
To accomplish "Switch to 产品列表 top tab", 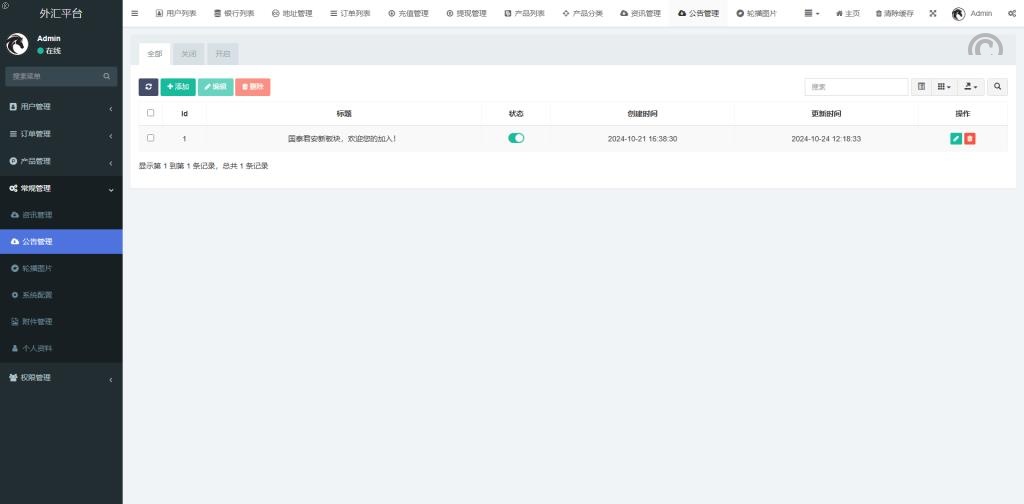I will [524, 13].
